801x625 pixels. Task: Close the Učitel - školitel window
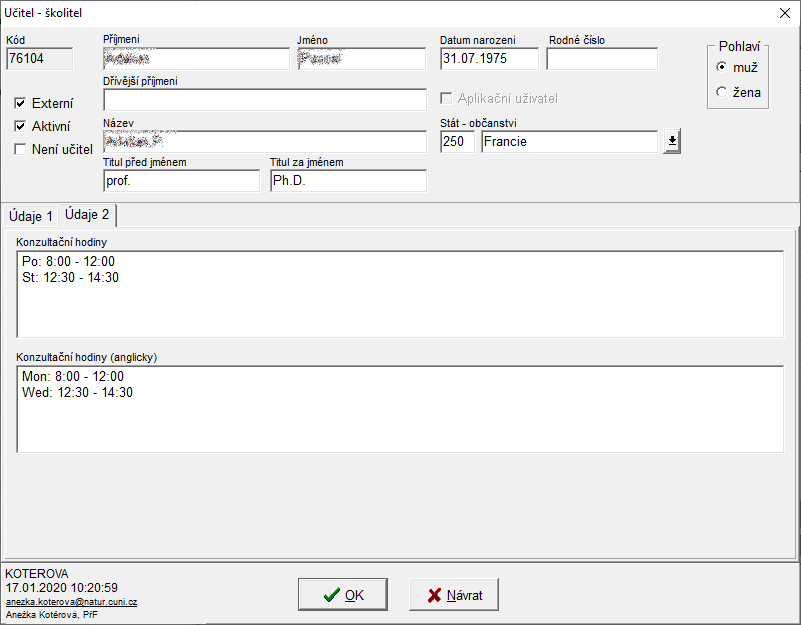point(783,13)
